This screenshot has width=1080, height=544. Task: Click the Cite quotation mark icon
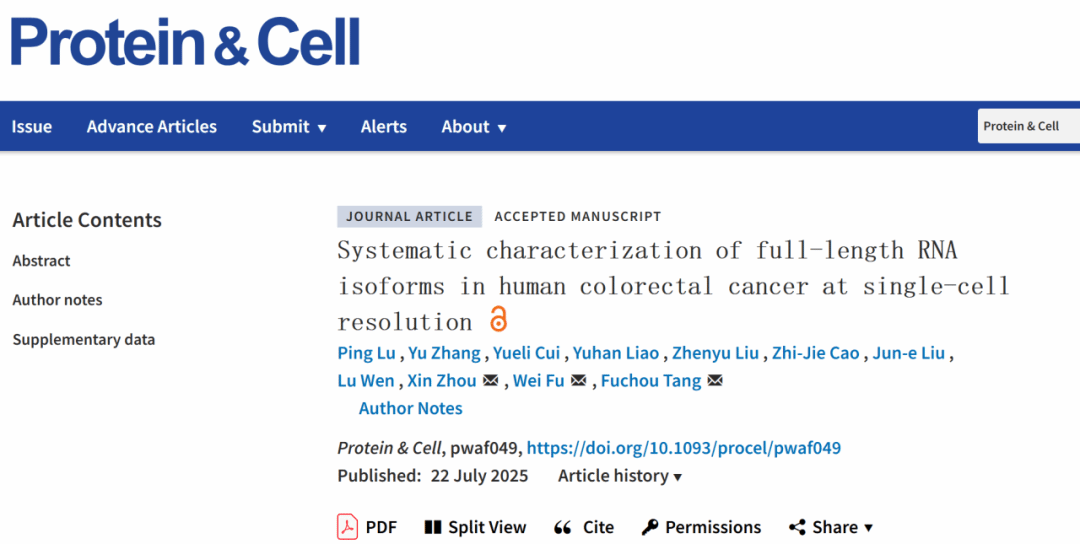(x=563, y=527)
